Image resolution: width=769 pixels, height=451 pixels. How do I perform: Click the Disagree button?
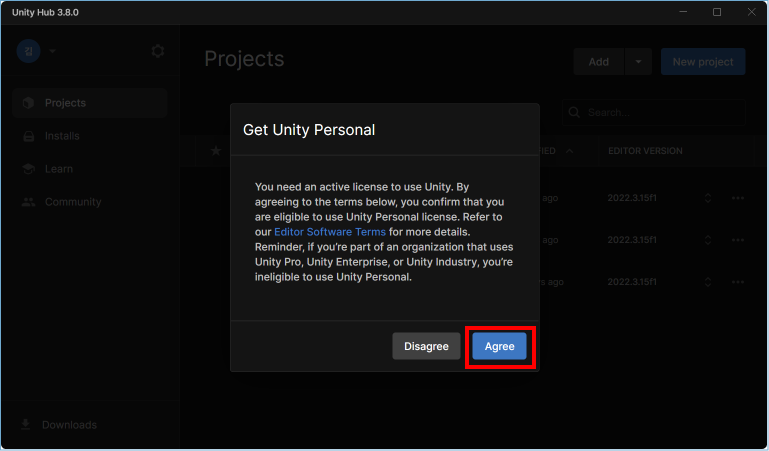coord(426,346)
